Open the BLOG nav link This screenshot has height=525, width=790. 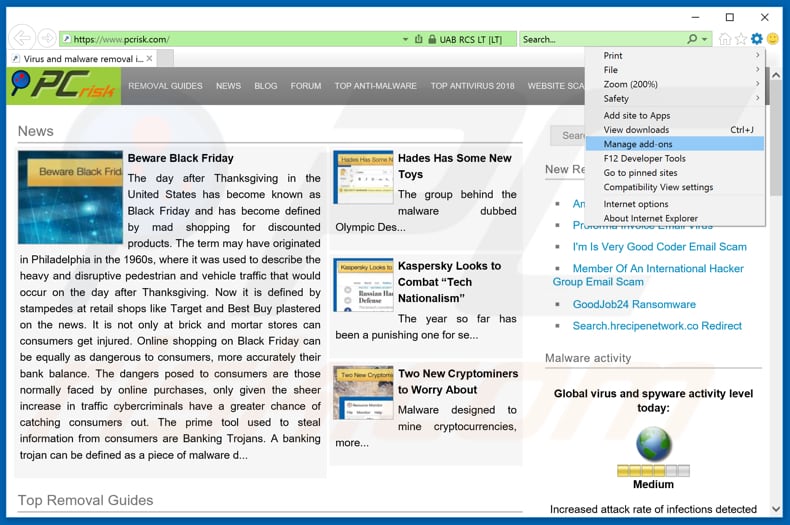[266, 86]
